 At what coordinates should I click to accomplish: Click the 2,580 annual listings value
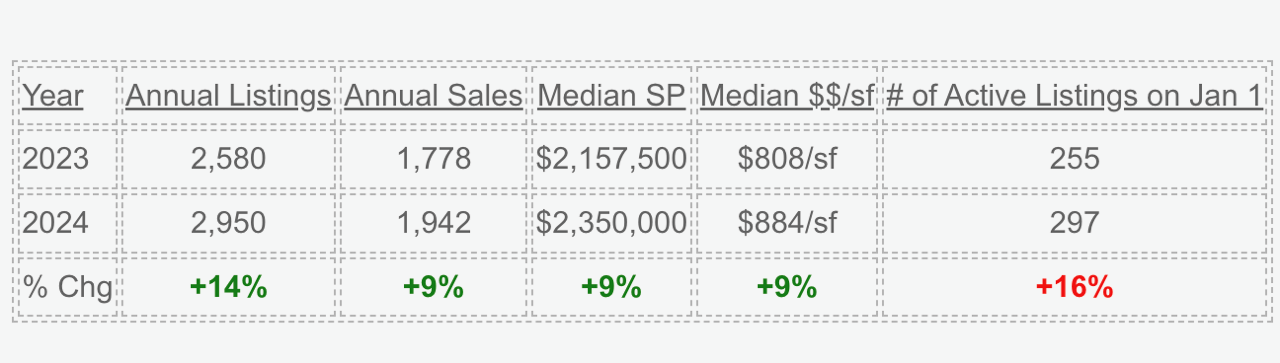228,159
